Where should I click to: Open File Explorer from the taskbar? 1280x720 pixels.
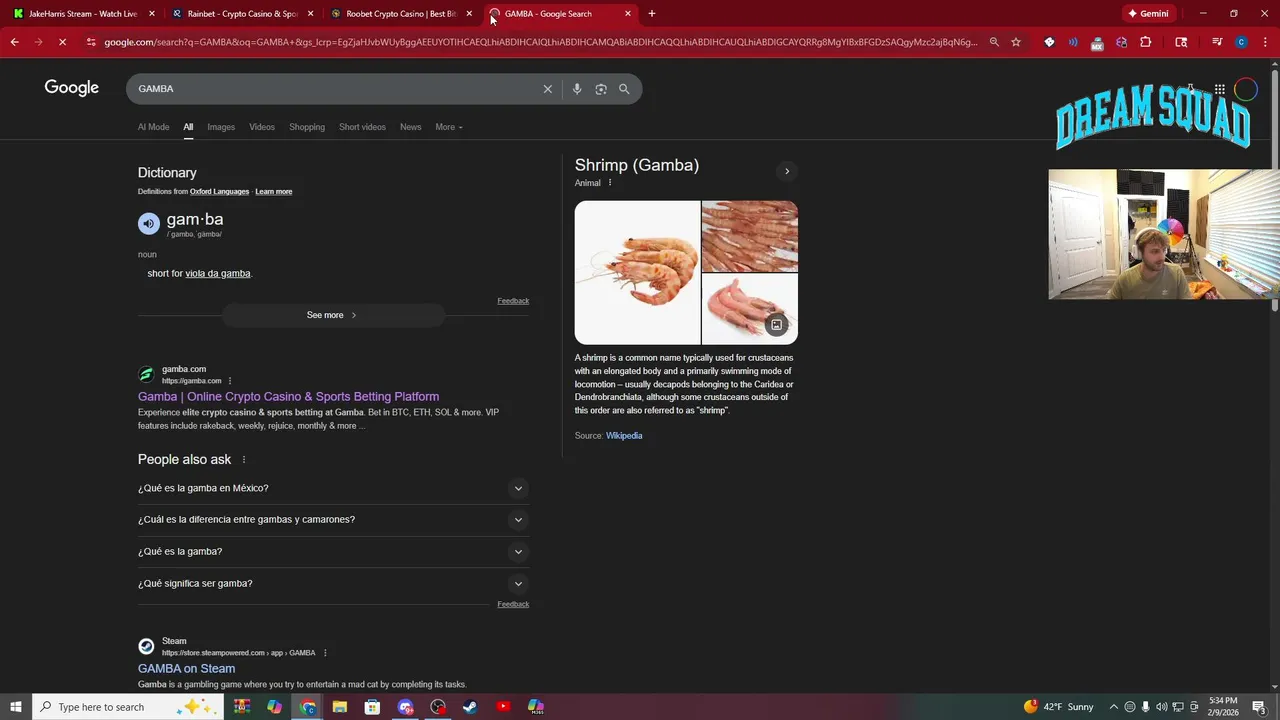(339, 707)
